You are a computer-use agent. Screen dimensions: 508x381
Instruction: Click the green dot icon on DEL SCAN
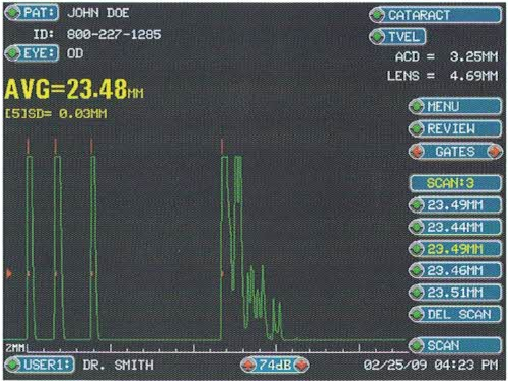tap(417, 315)
